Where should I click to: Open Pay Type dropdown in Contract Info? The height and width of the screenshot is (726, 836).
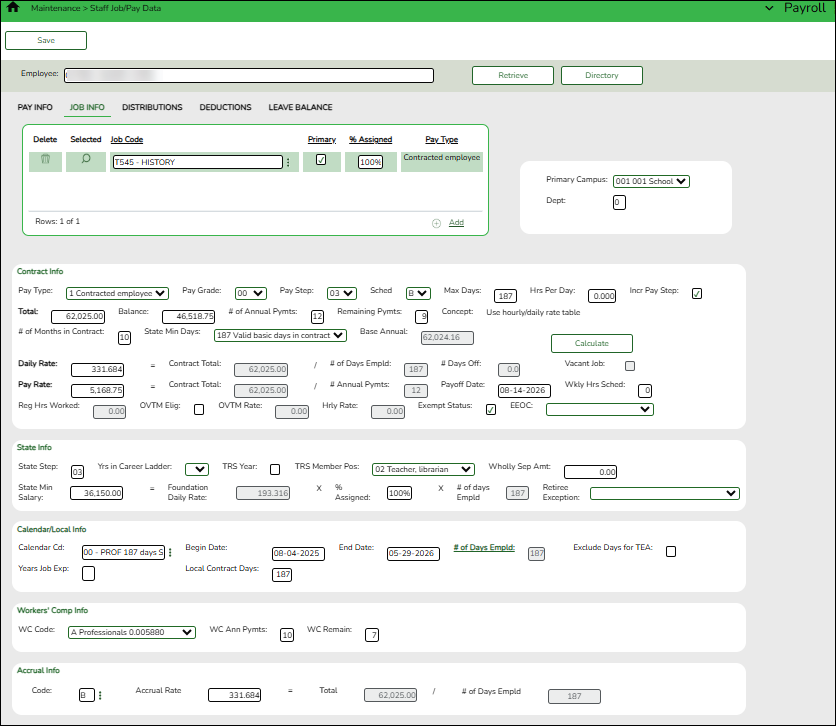coord(117,294)
